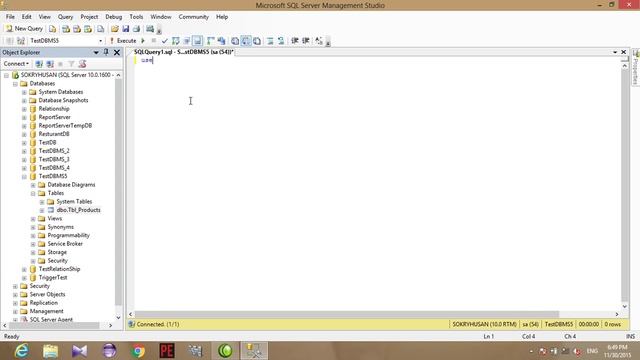Screen dimensions: 640x360
Task: Click the Change Connection icon beside database box
Action: (x=21, y=41)
